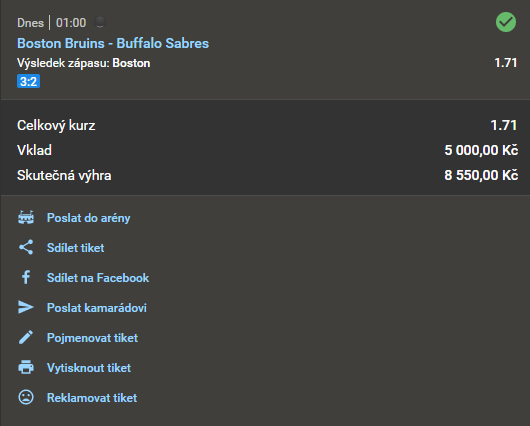
Task: Click the pencil icon for naming ticket
Action: (x=26, y=337)
